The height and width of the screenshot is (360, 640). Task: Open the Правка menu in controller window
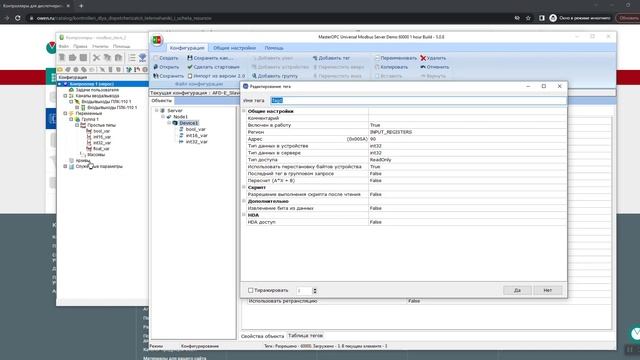[80, 47]
